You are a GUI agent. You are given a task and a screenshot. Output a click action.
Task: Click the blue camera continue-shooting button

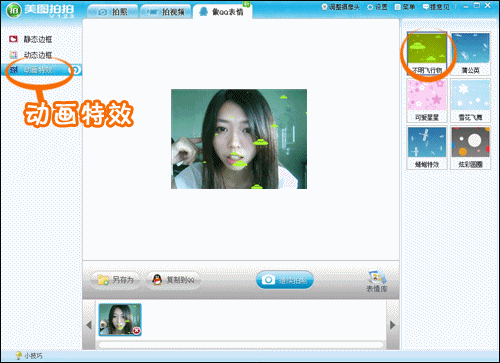point(285,280)
